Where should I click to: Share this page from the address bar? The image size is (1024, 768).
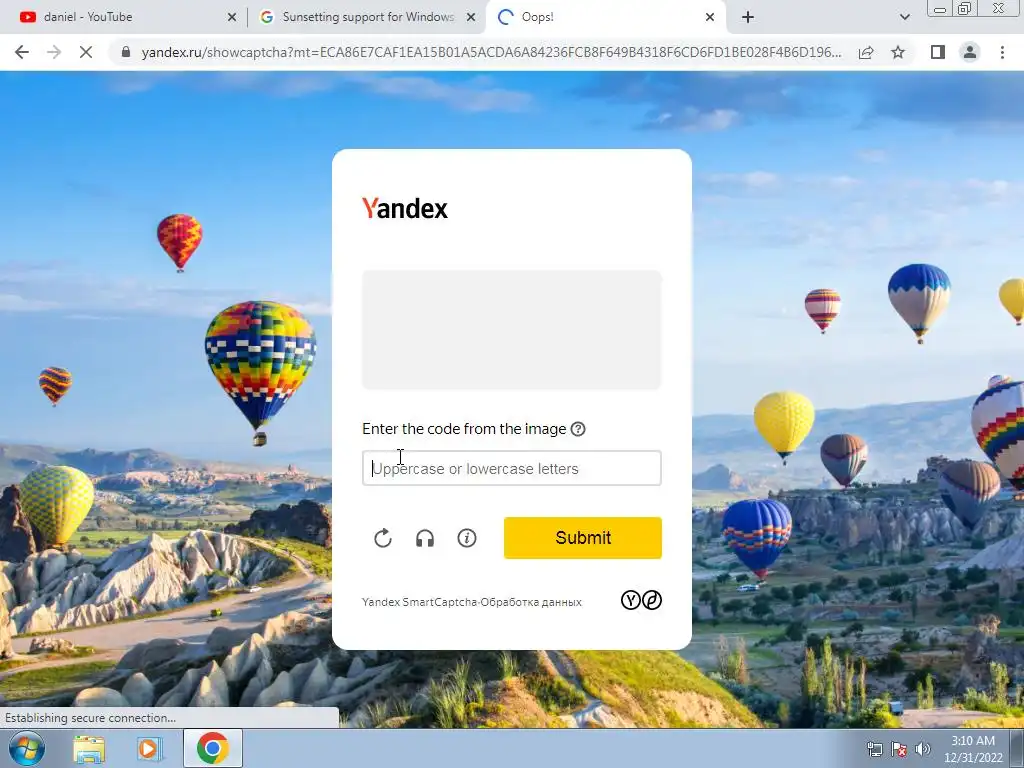coord(866,52)
